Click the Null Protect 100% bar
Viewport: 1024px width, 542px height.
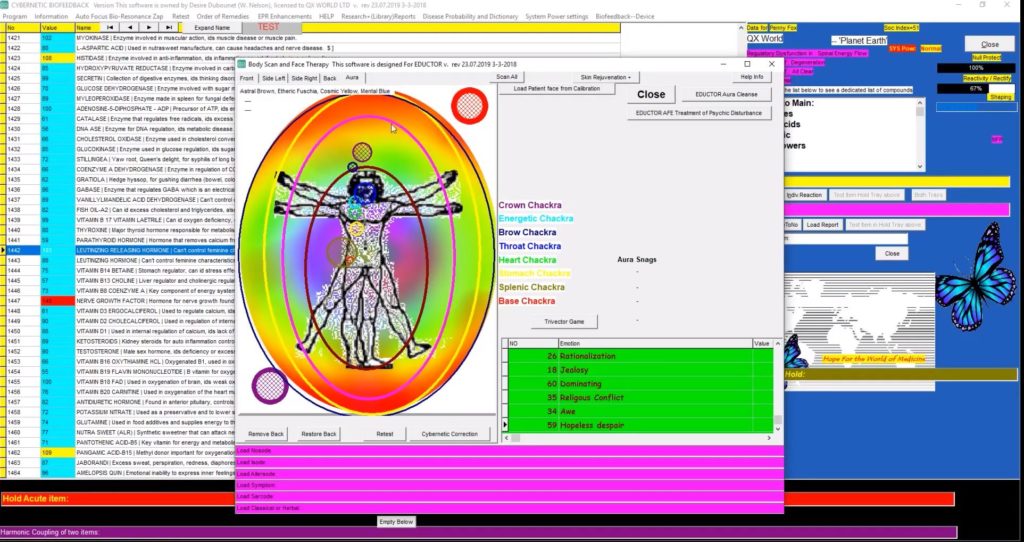pyautogui.click(x=976, y=68)
